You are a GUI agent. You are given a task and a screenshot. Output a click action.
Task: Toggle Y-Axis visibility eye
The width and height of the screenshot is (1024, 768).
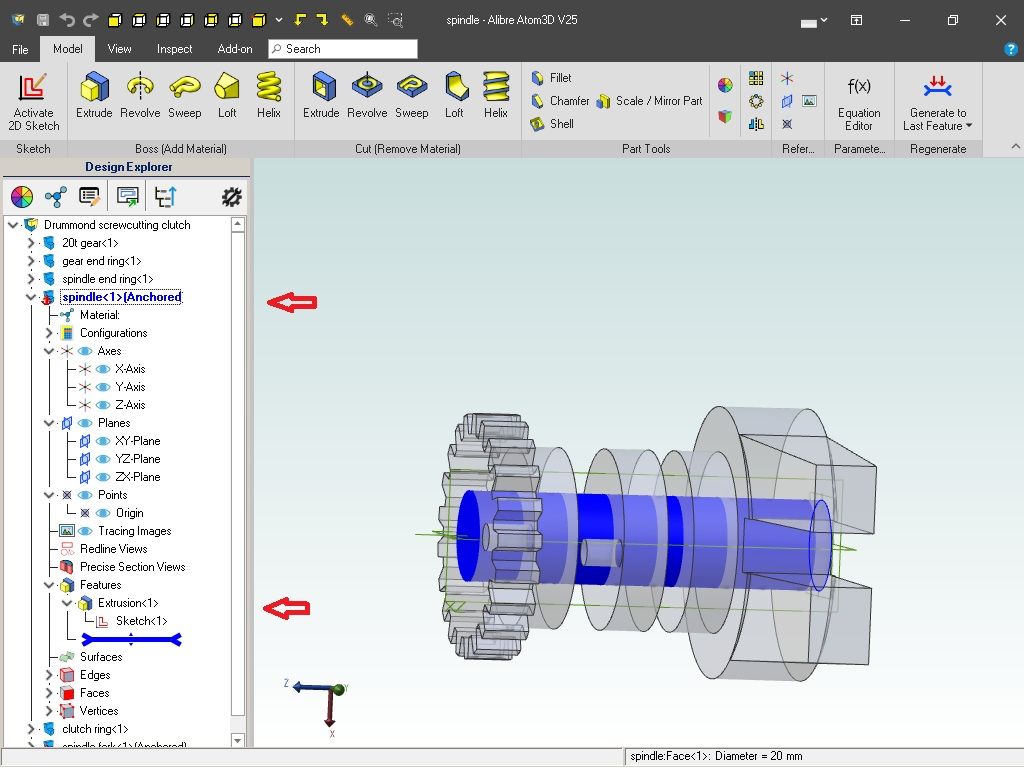click(103, 387)
